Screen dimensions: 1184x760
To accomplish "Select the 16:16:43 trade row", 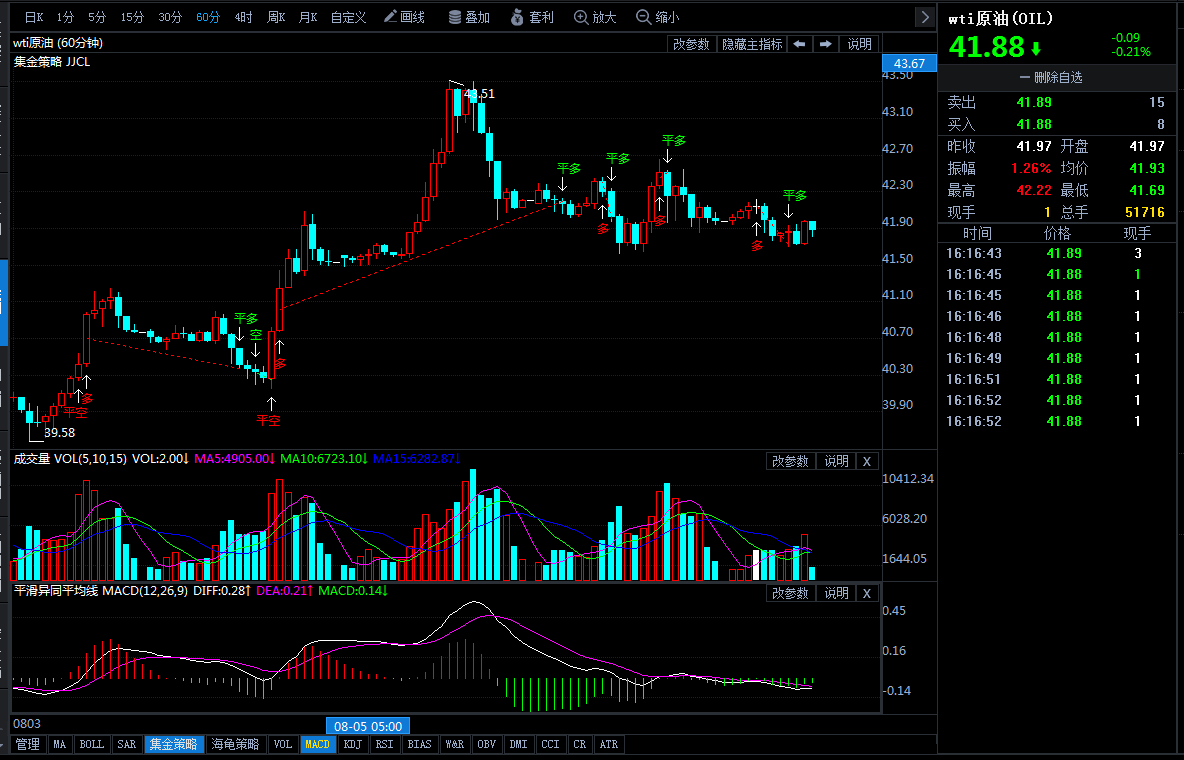I will tap(1056, 253).
